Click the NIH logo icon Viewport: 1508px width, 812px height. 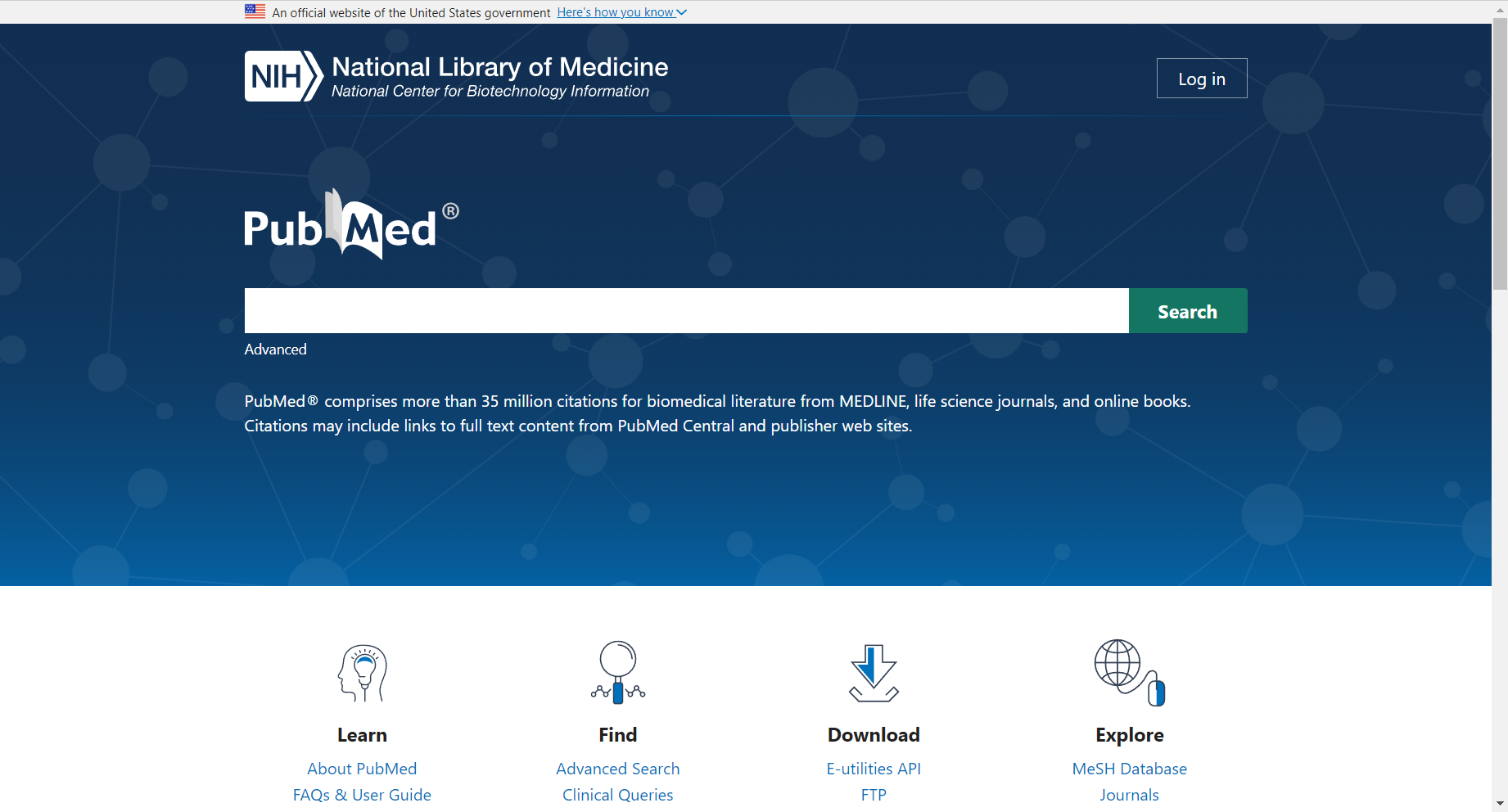[283, 76]
